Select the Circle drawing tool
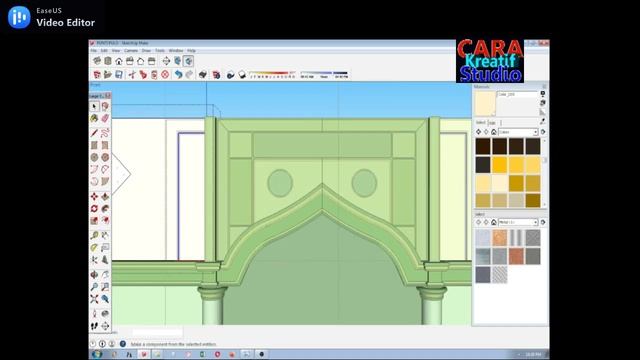The image size is (640, 360). click(x=94, y=157)
